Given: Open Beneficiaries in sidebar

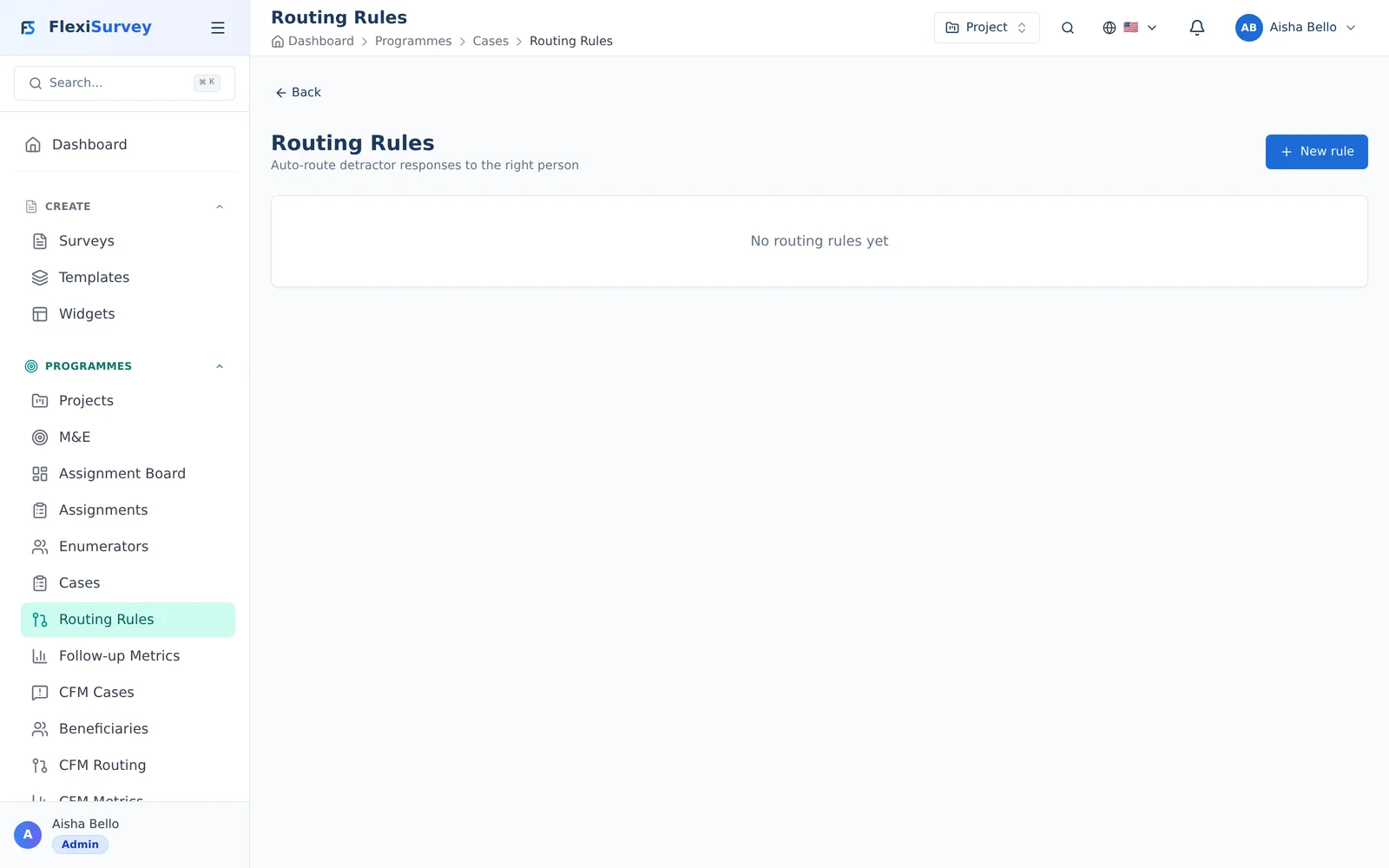Looking at the screenshot, I should point(128,729).
